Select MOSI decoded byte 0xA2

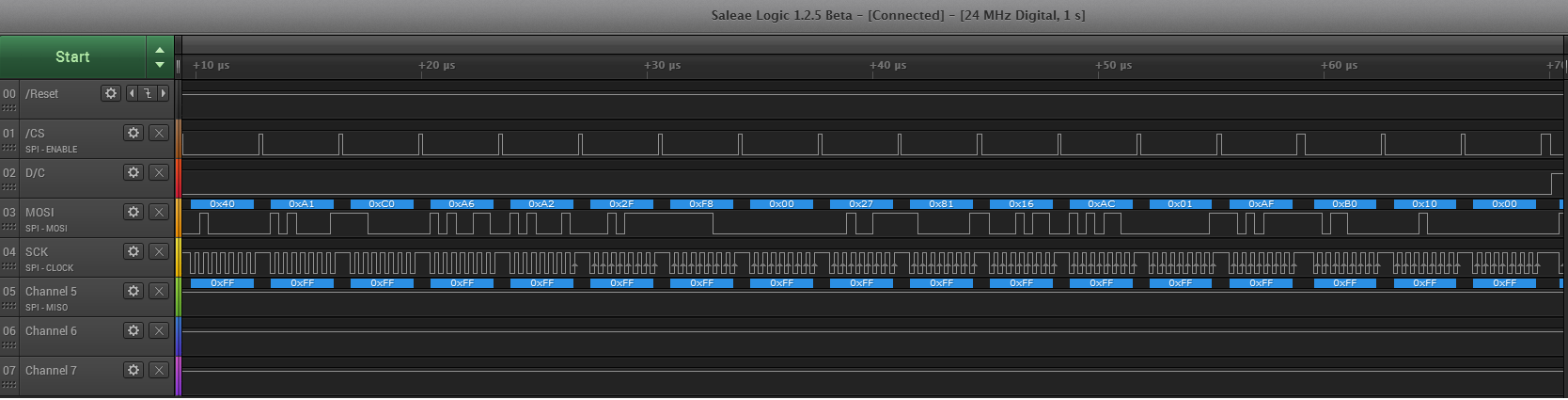tap(541, 204)
